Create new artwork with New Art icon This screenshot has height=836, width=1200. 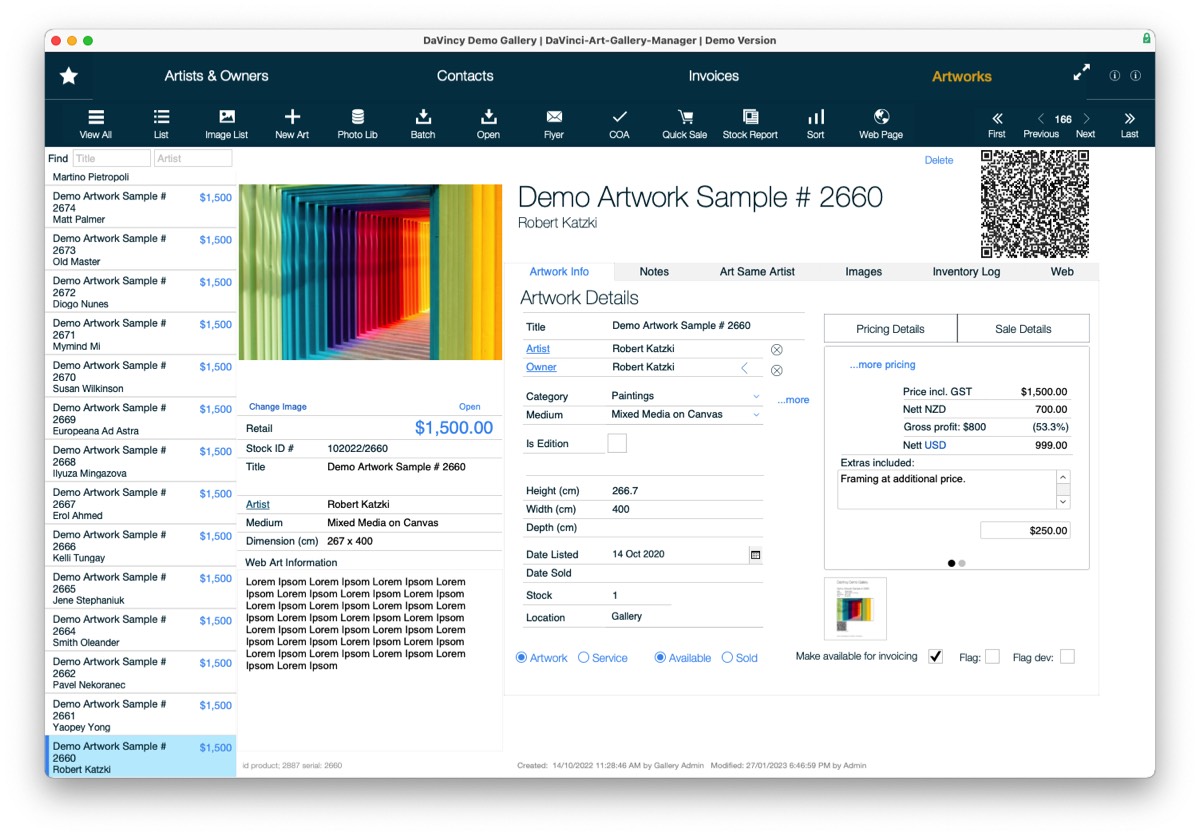tap(292, 122)
